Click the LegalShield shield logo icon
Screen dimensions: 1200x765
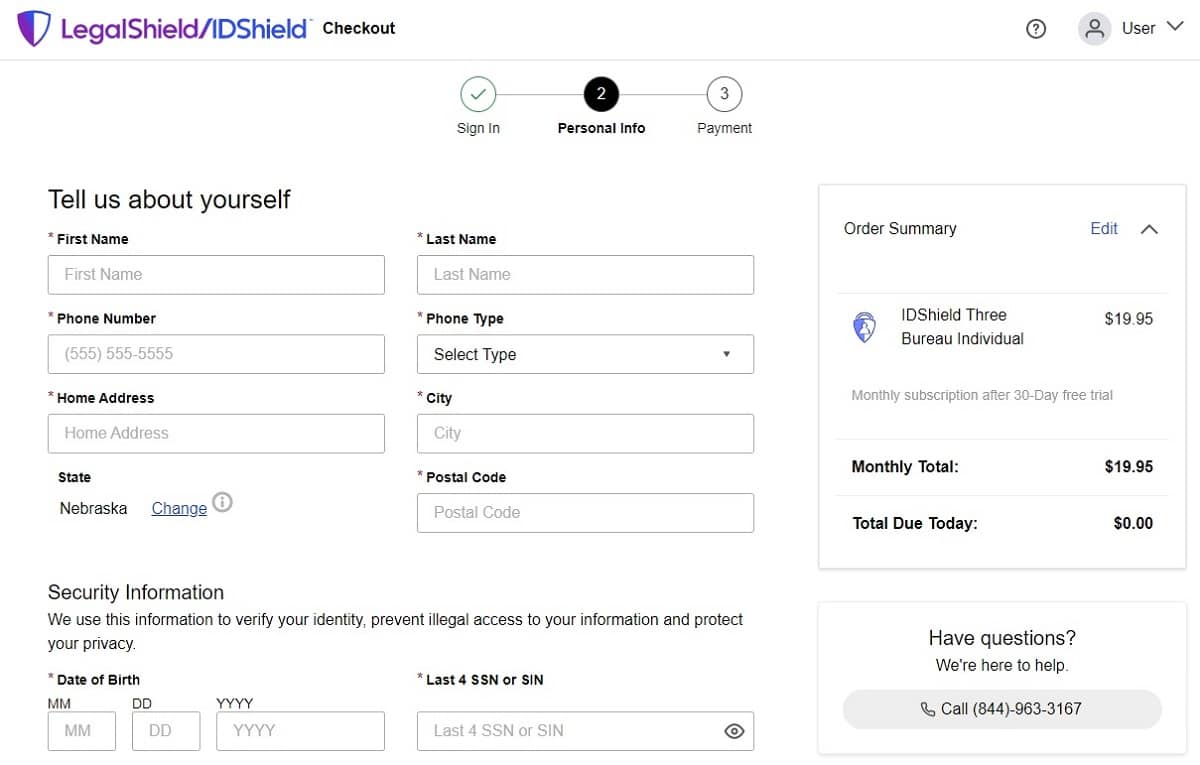coord(34,29)
